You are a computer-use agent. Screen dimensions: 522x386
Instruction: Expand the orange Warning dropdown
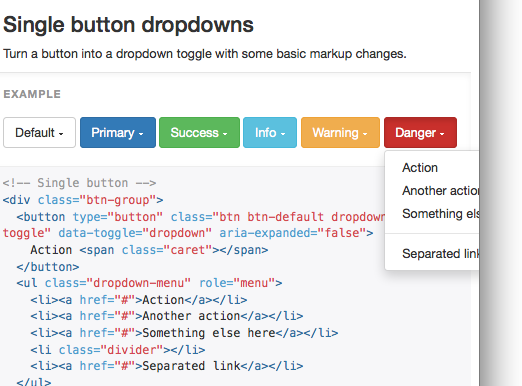point(340,132)
